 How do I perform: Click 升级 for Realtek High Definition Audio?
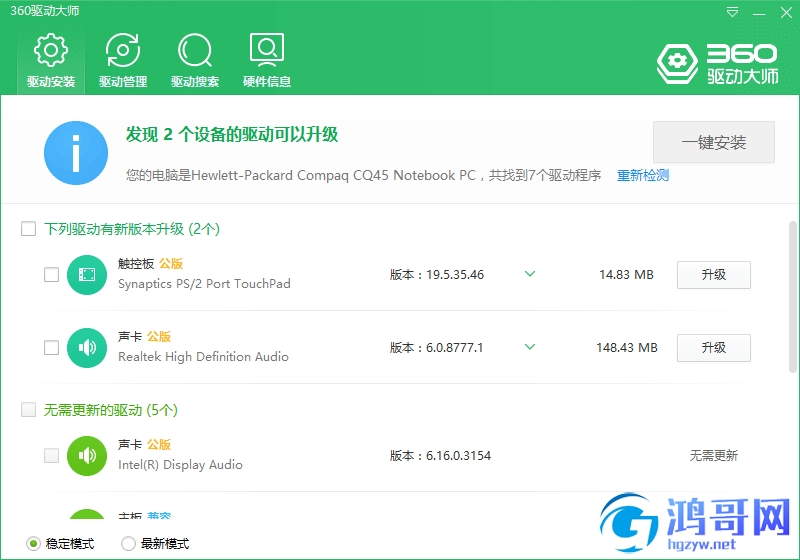click(714, 348)
